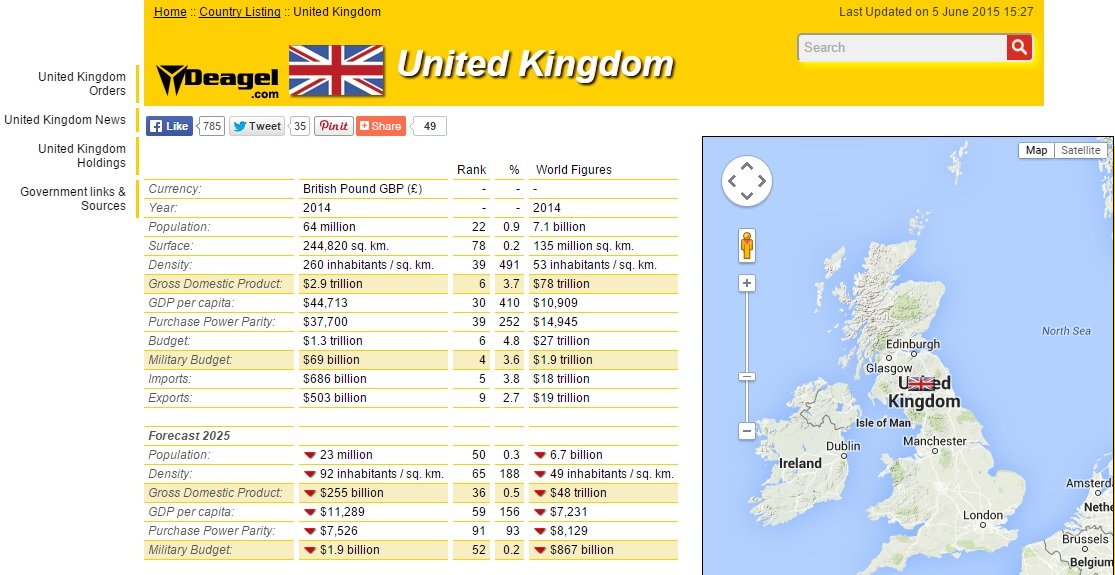
Task: Like the page on Facebook
Action: pyautogui.click(x=169, y=126)
